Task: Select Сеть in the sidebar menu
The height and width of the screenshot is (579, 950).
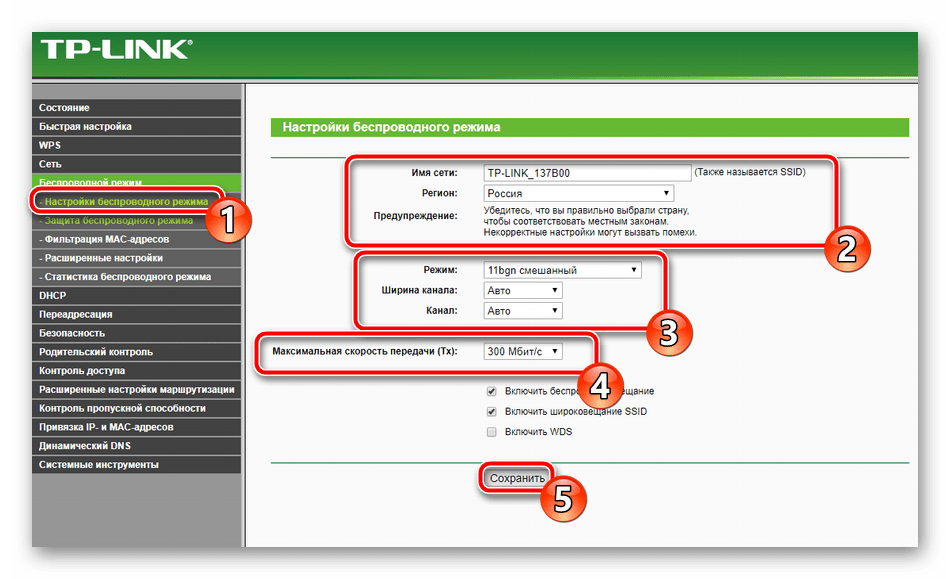Action: tap(136, 164)
